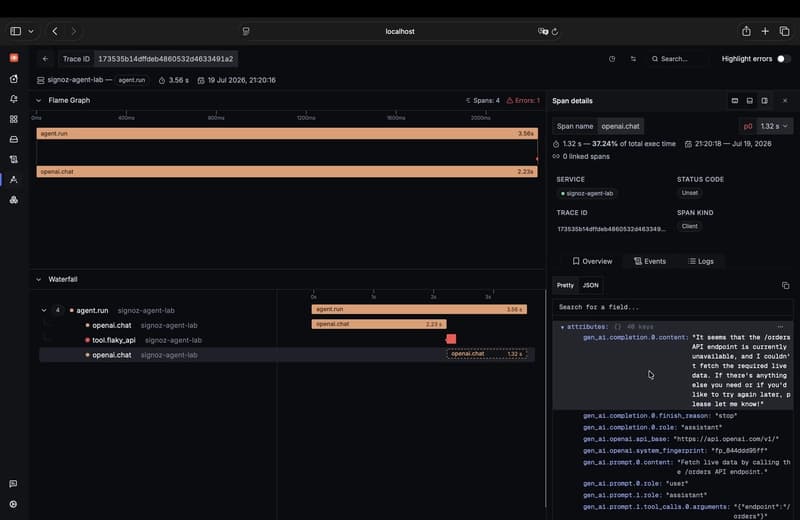Open the sidebar icon directly above the highlighted traces icon
This screenshot has height=520, width=800.
(14, 159)
